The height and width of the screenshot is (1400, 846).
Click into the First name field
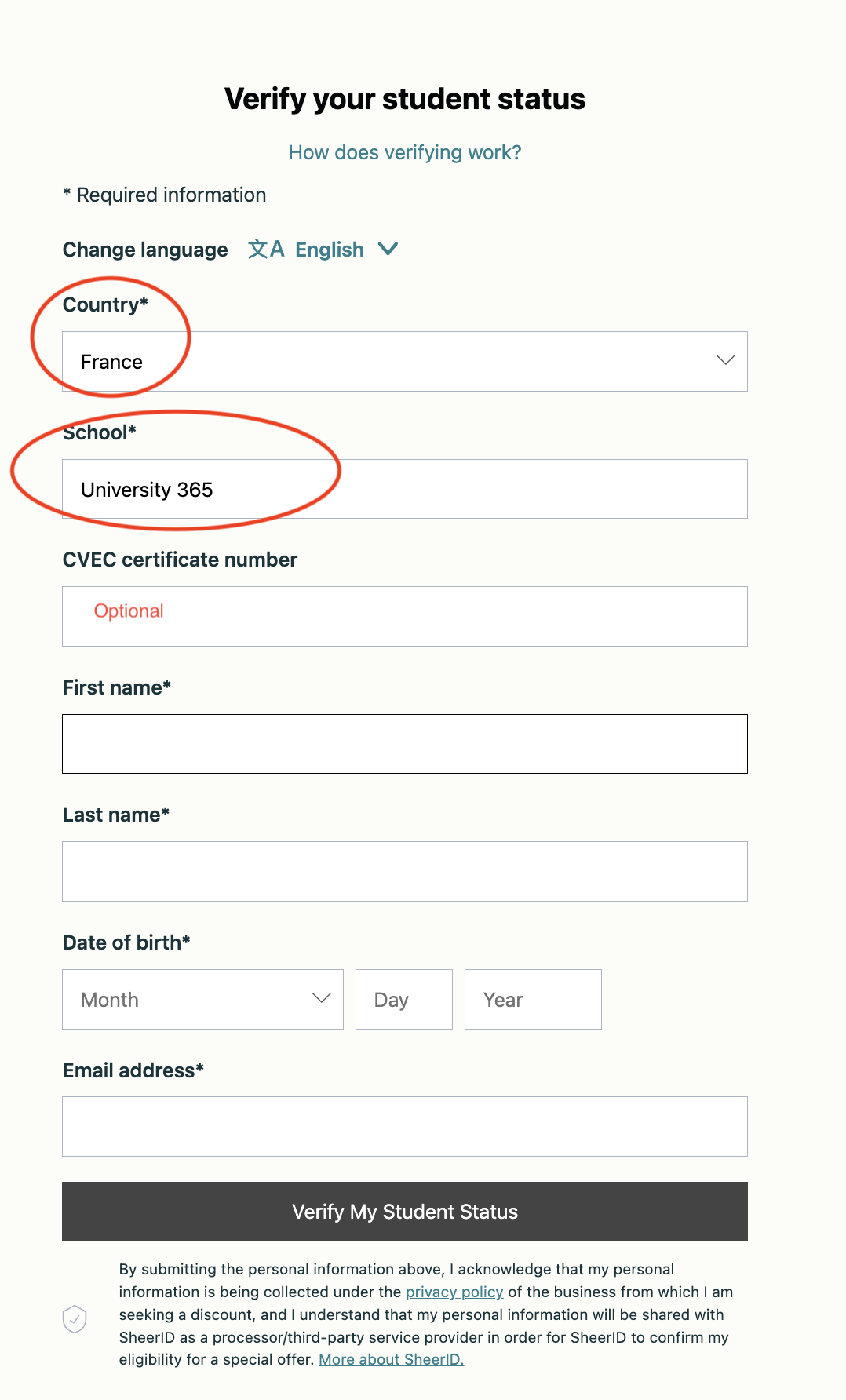[x=404, y=744]
